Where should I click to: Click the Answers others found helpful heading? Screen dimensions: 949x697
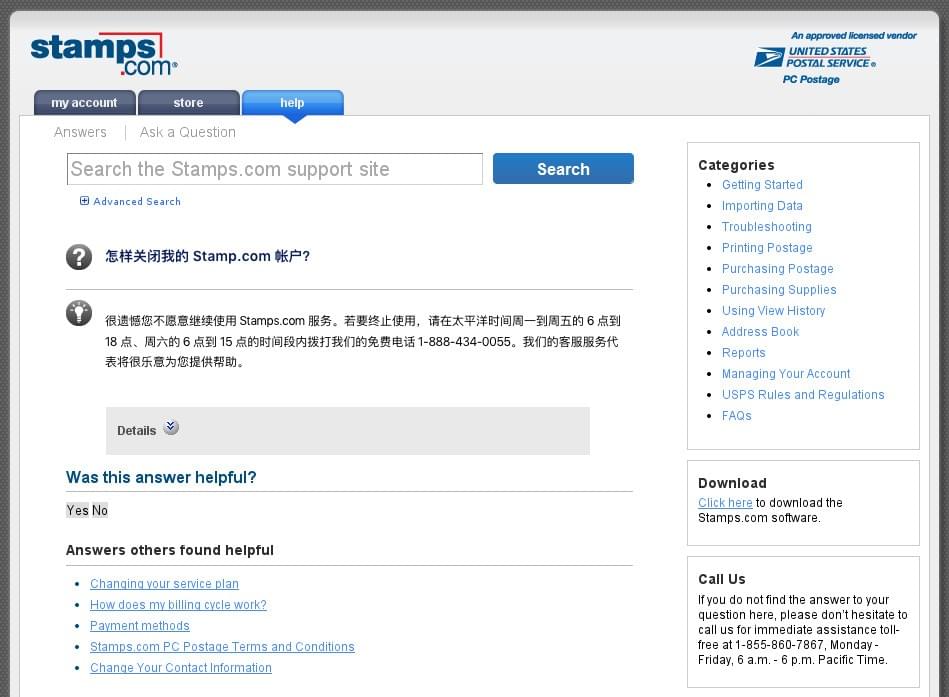click(169, 550)
